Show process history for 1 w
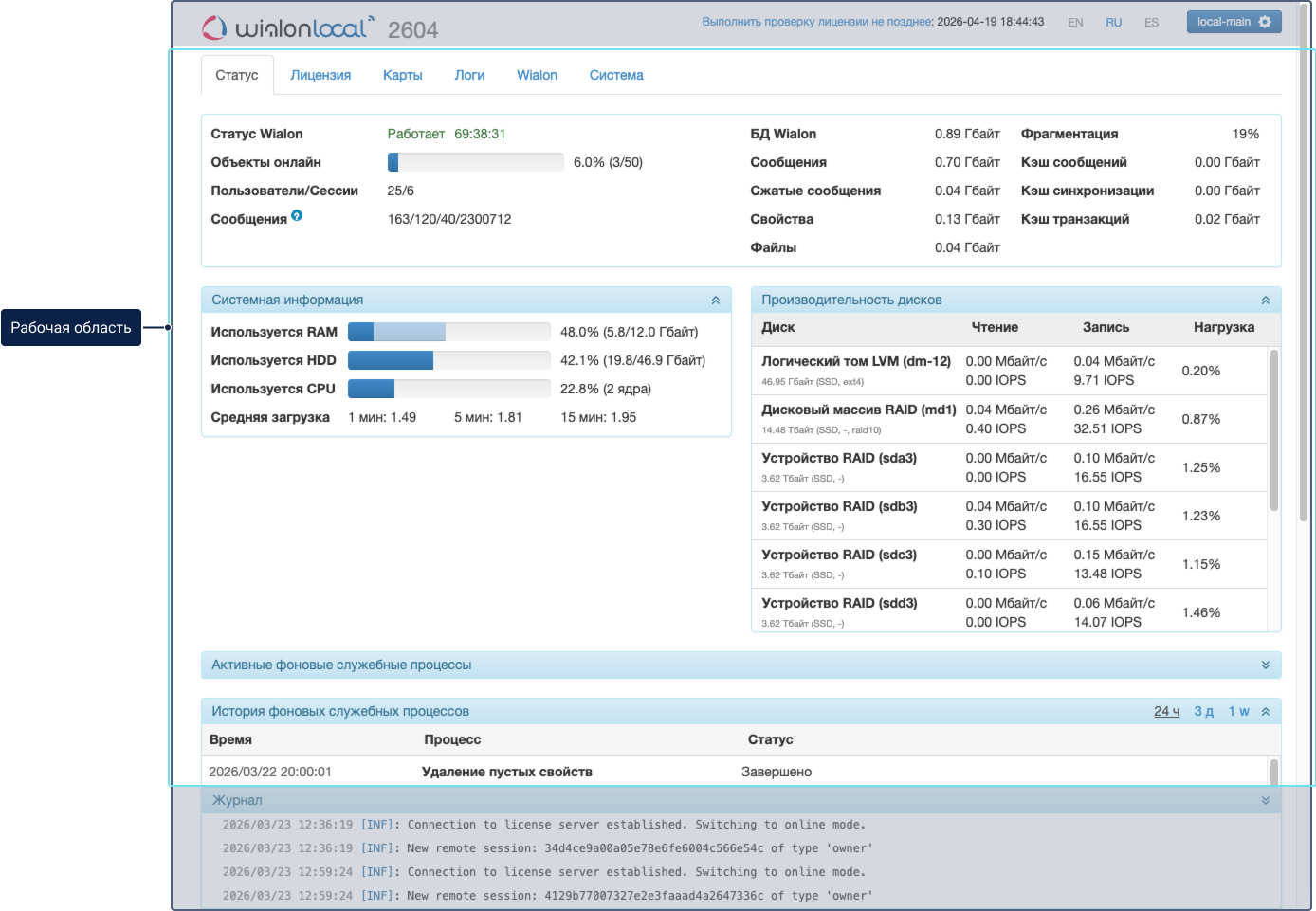 pos(1238,712)
